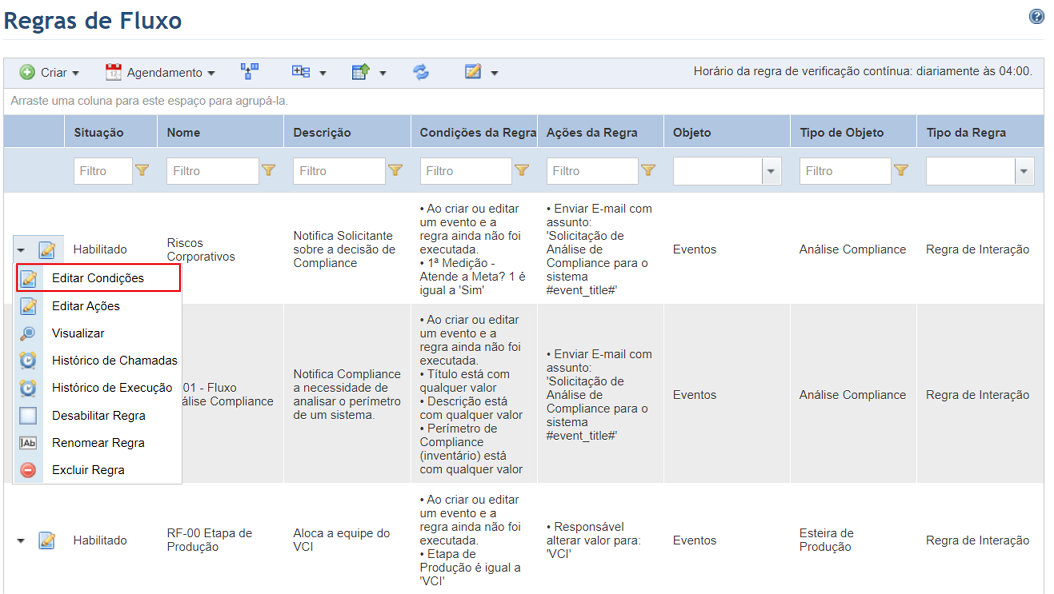Click the Agendamento button label

click(x=165, y=73)
